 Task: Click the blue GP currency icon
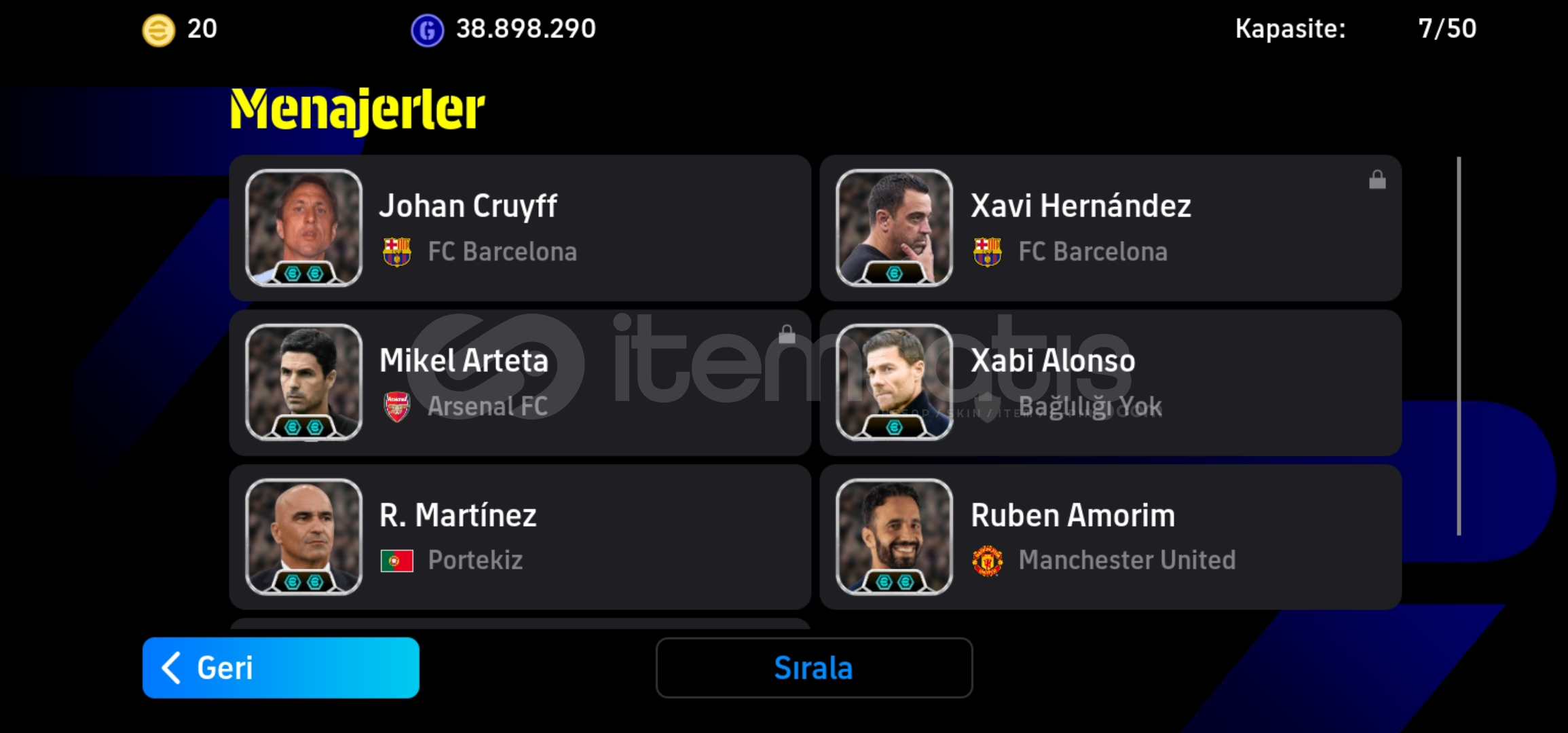[427, 31]
